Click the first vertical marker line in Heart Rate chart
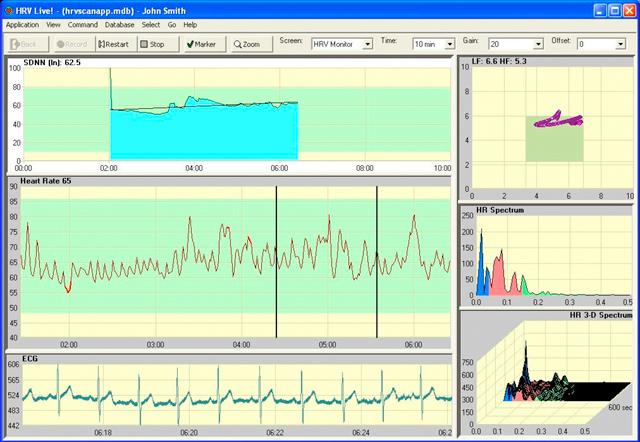Image resolution: width=640 pixels, height=442 pixels. click(x=276, y=260)
